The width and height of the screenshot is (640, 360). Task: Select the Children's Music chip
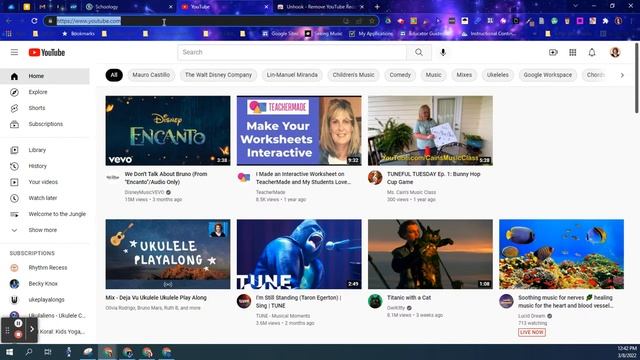[x=353, y=75]
